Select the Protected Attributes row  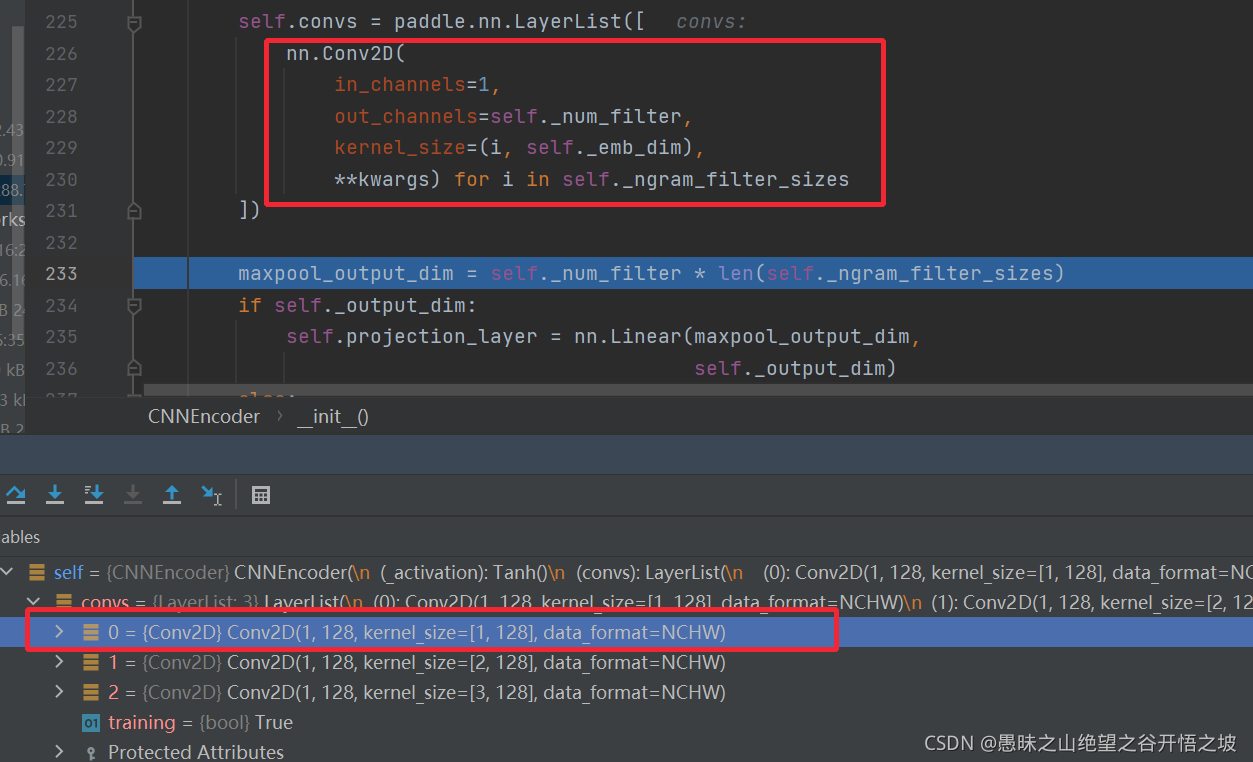pos(626,751)
